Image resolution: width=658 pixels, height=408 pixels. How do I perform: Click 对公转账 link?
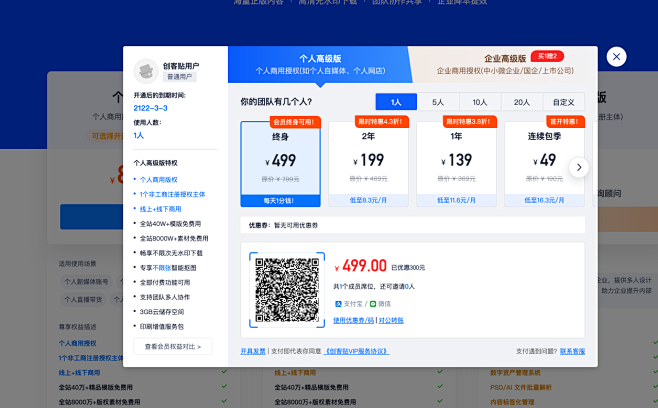(x=391, y=320)
